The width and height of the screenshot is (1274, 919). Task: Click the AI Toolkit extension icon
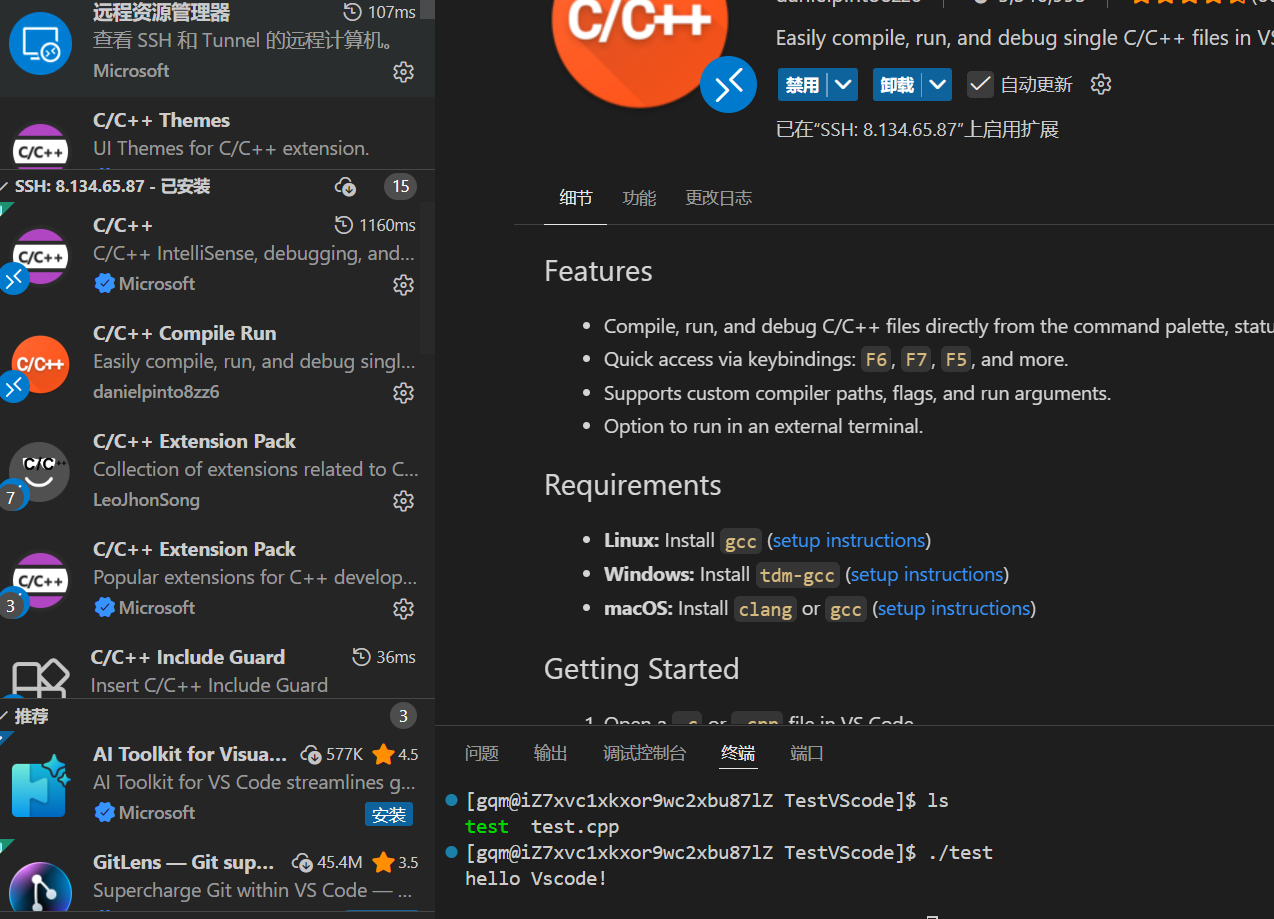(x=40, y=786)
